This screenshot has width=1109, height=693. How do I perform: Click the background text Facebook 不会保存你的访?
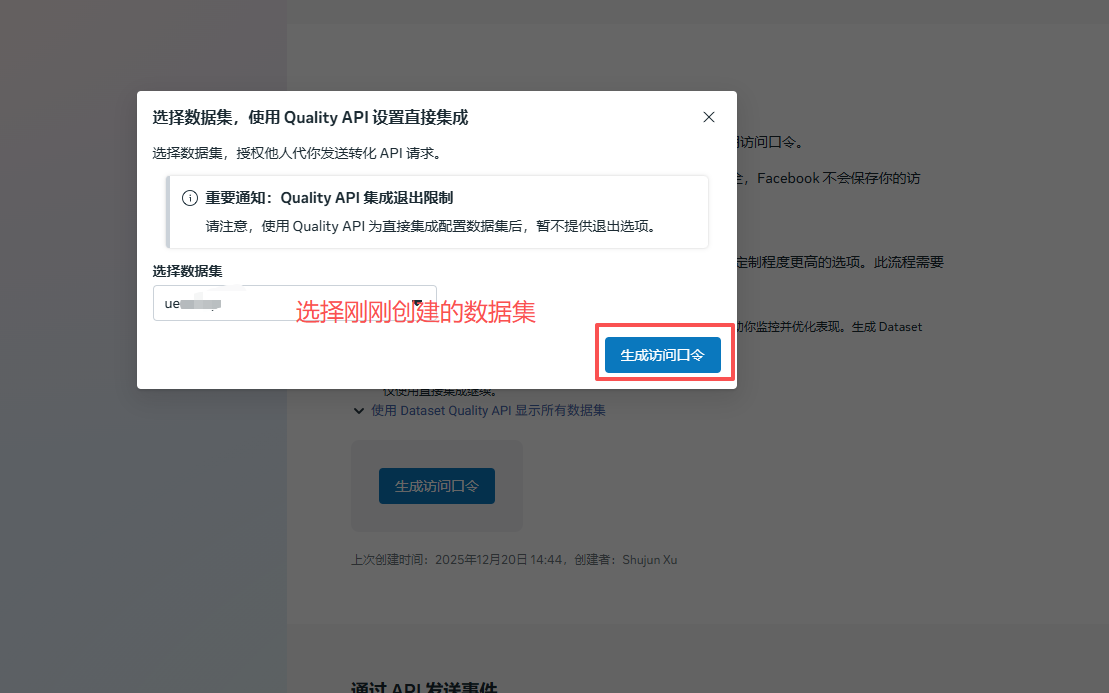[x=838, y=178]
